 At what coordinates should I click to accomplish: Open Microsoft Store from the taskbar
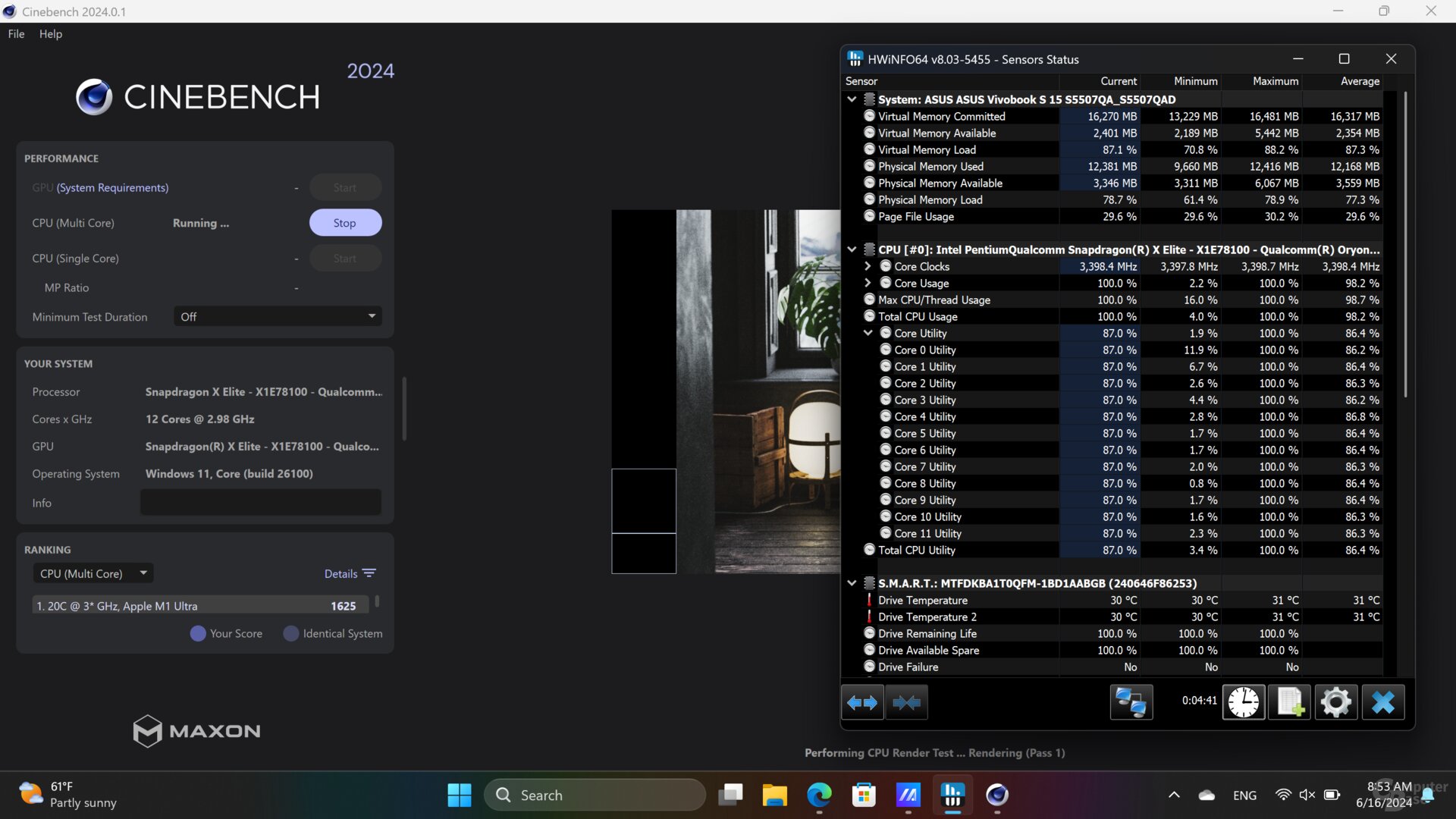click(x=864, y=795)
